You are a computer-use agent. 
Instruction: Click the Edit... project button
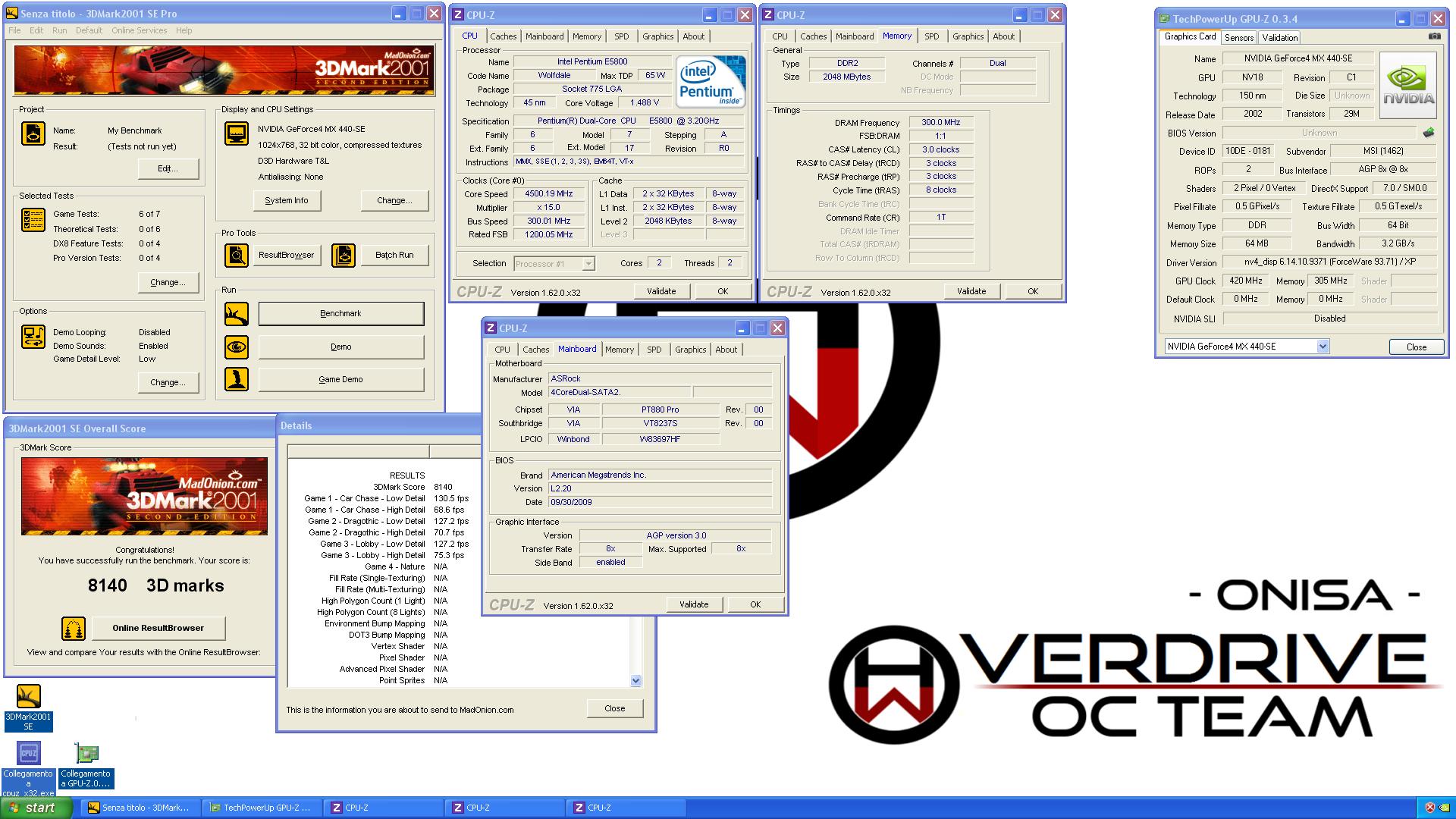click(x=168, y=169)
